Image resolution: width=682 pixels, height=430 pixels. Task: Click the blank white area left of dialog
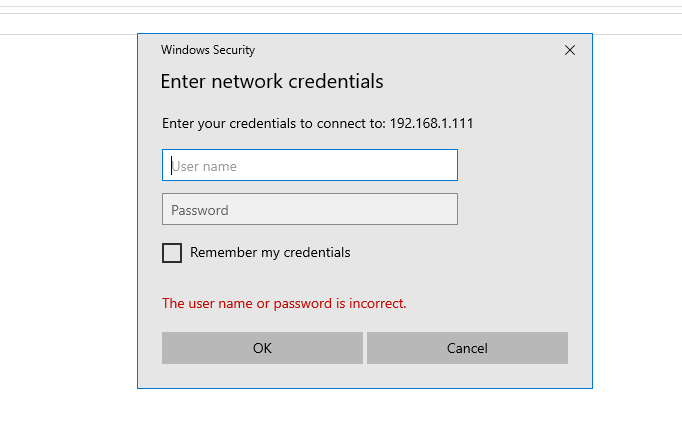tap(68, 217)
